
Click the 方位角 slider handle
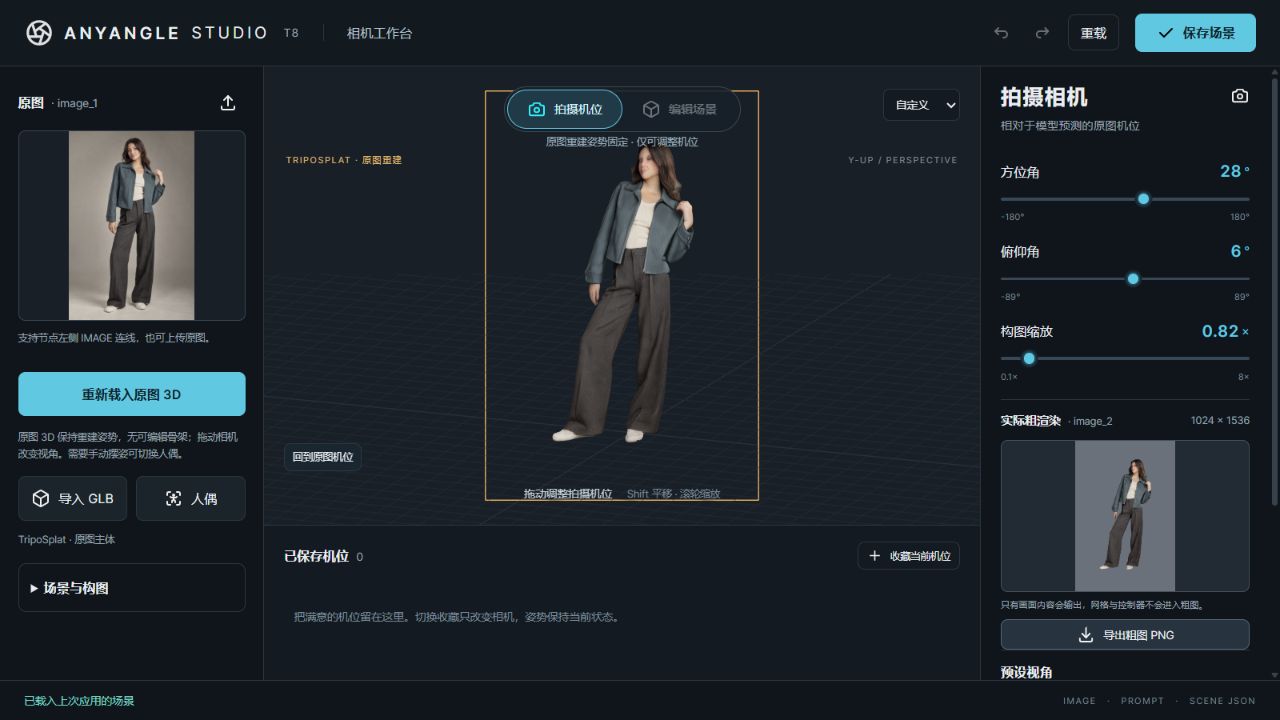[1144, 199]
